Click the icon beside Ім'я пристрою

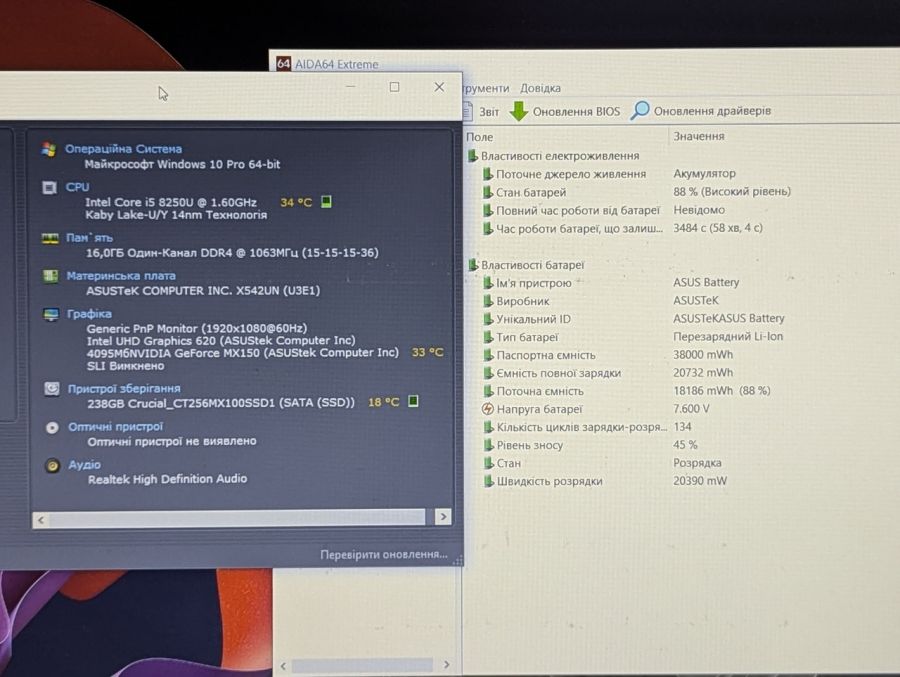(487, 283)
